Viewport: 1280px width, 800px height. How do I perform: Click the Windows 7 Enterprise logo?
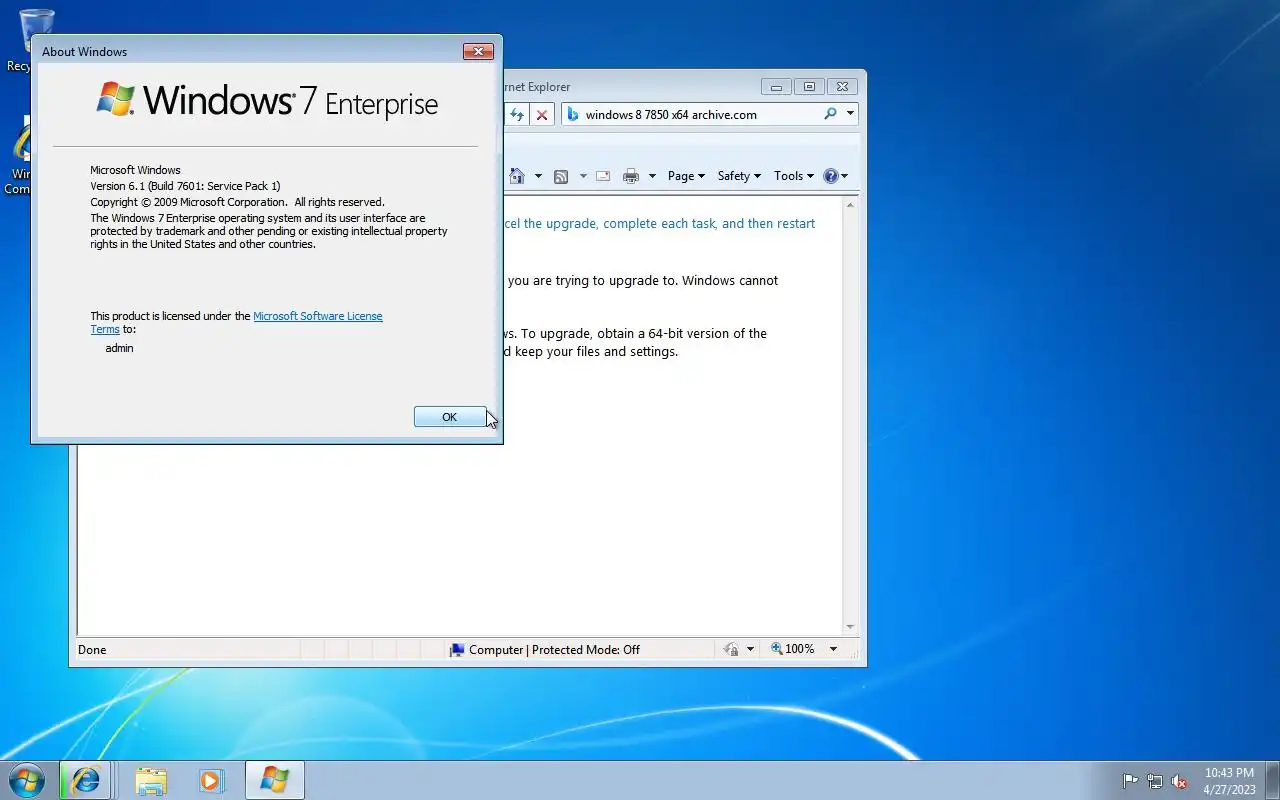(x=267, y=100)
